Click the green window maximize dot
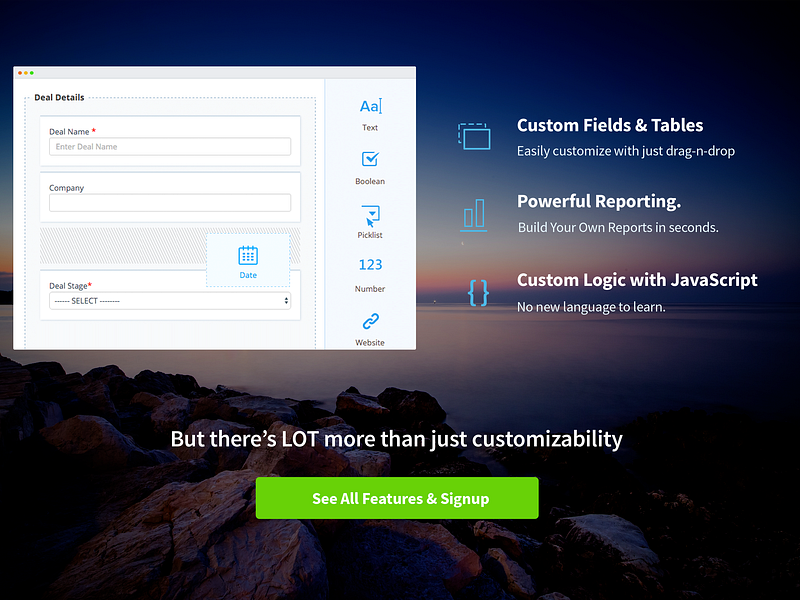The image size is (800, 600). coord(32,73)
